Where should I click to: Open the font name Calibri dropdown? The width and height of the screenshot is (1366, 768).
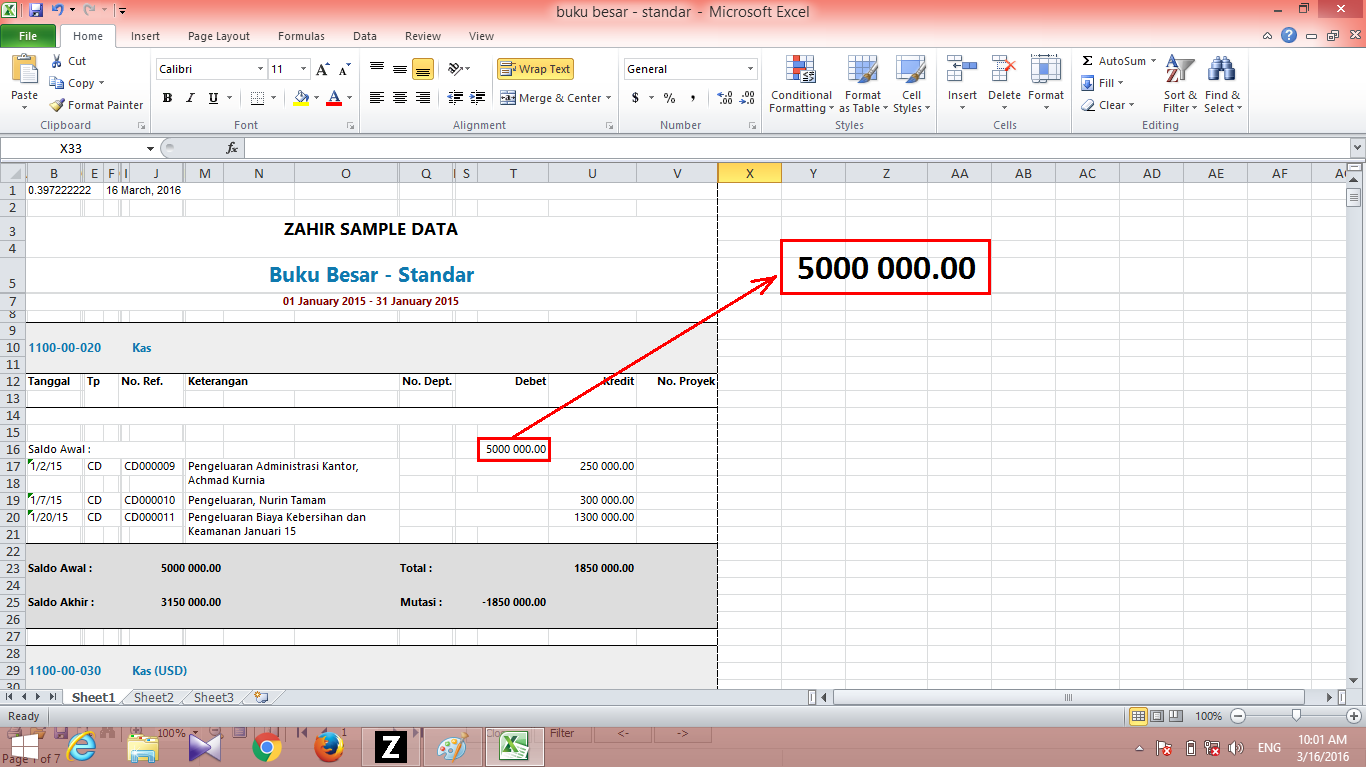(x=260, y=69)
